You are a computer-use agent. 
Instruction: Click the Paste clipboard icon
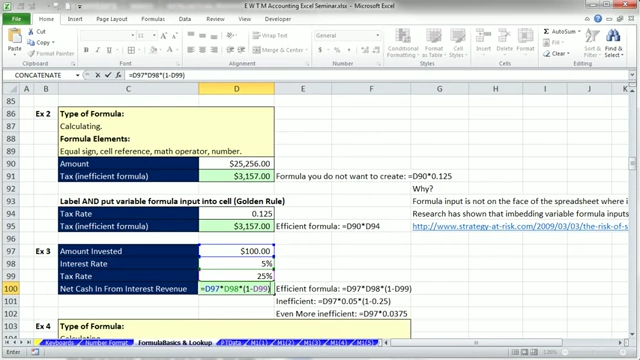15,37
